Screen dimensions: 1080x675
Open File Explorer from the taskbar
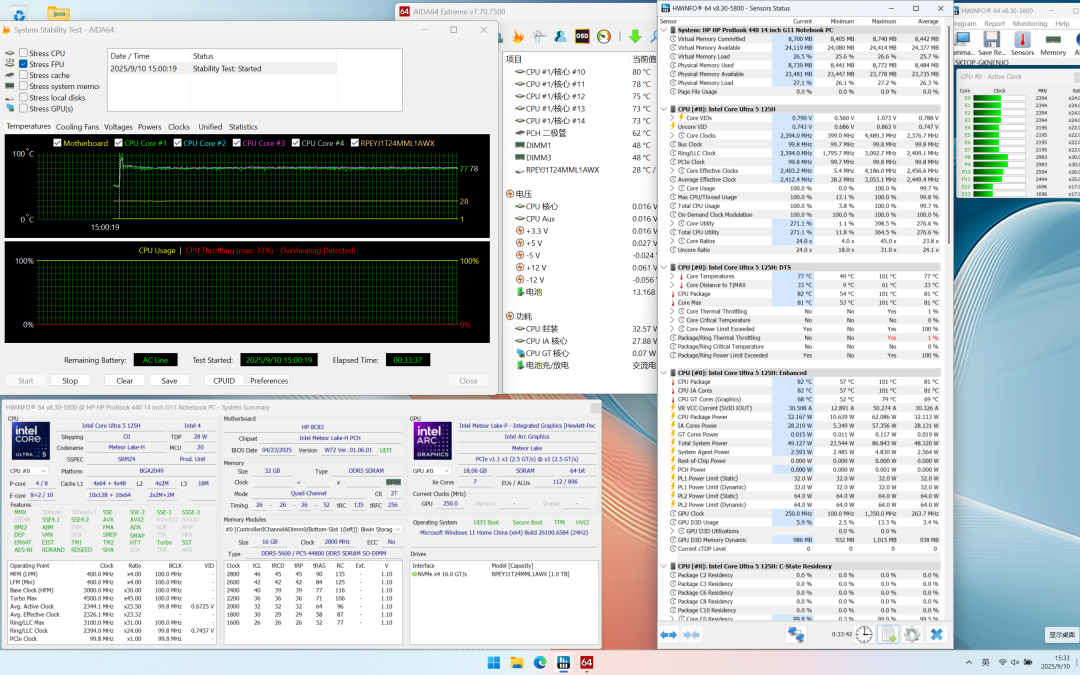click(517, 663)
